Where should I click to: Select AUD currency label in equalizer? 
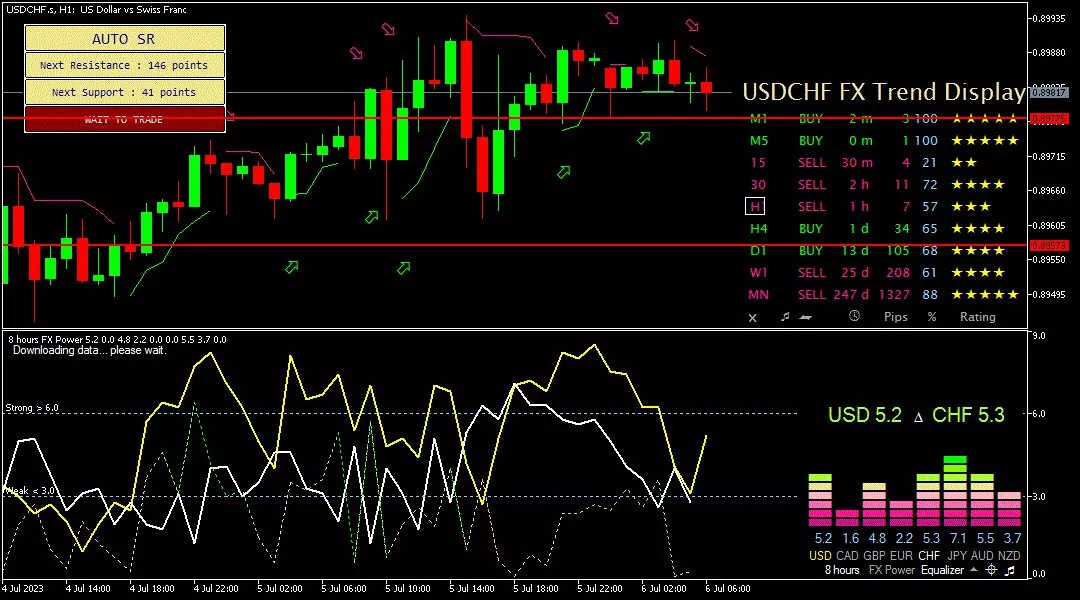[x=982, y=555]
